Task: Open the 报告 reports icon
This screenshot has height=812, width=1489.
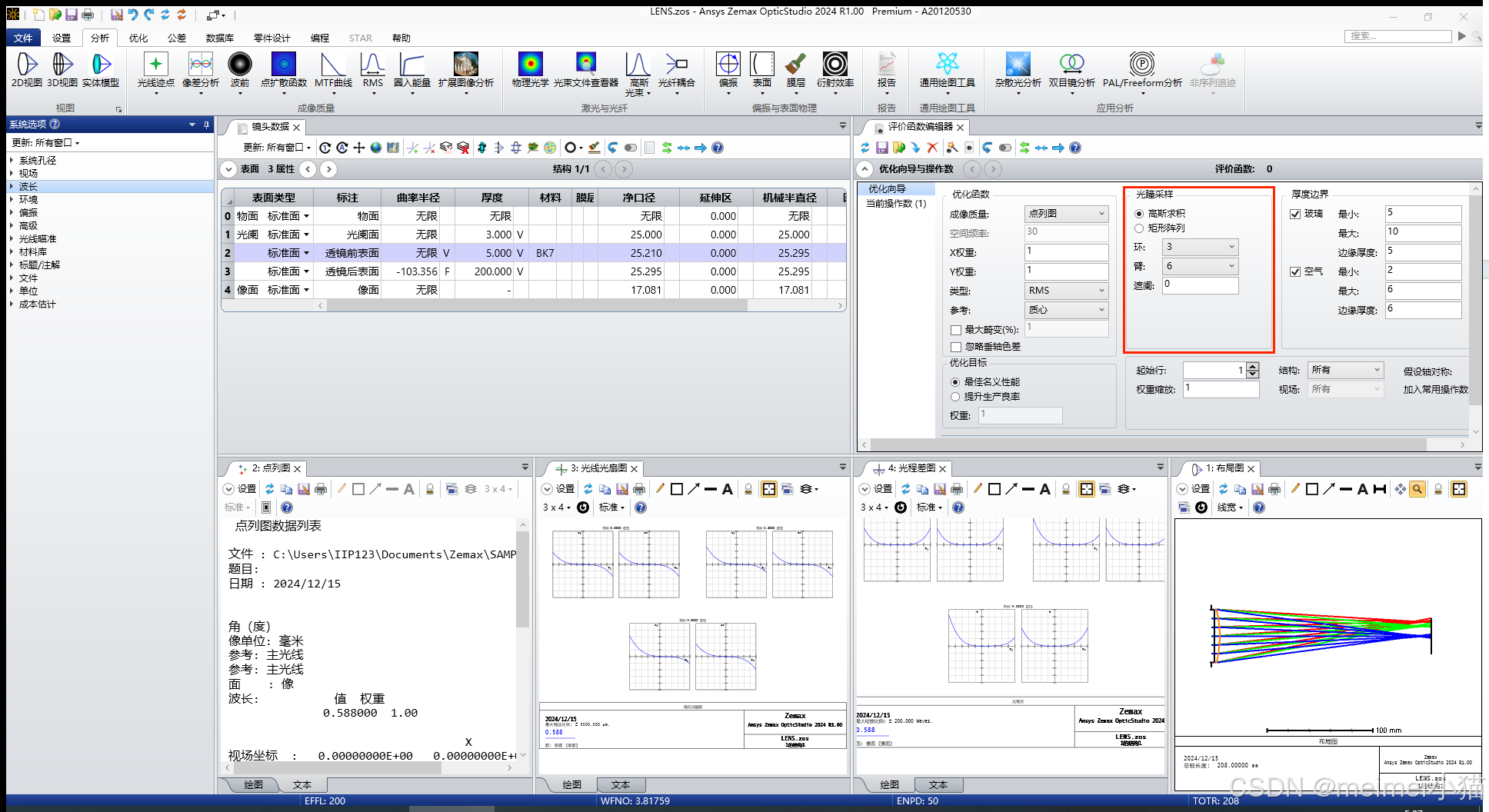Action: [x=887, y=72]
